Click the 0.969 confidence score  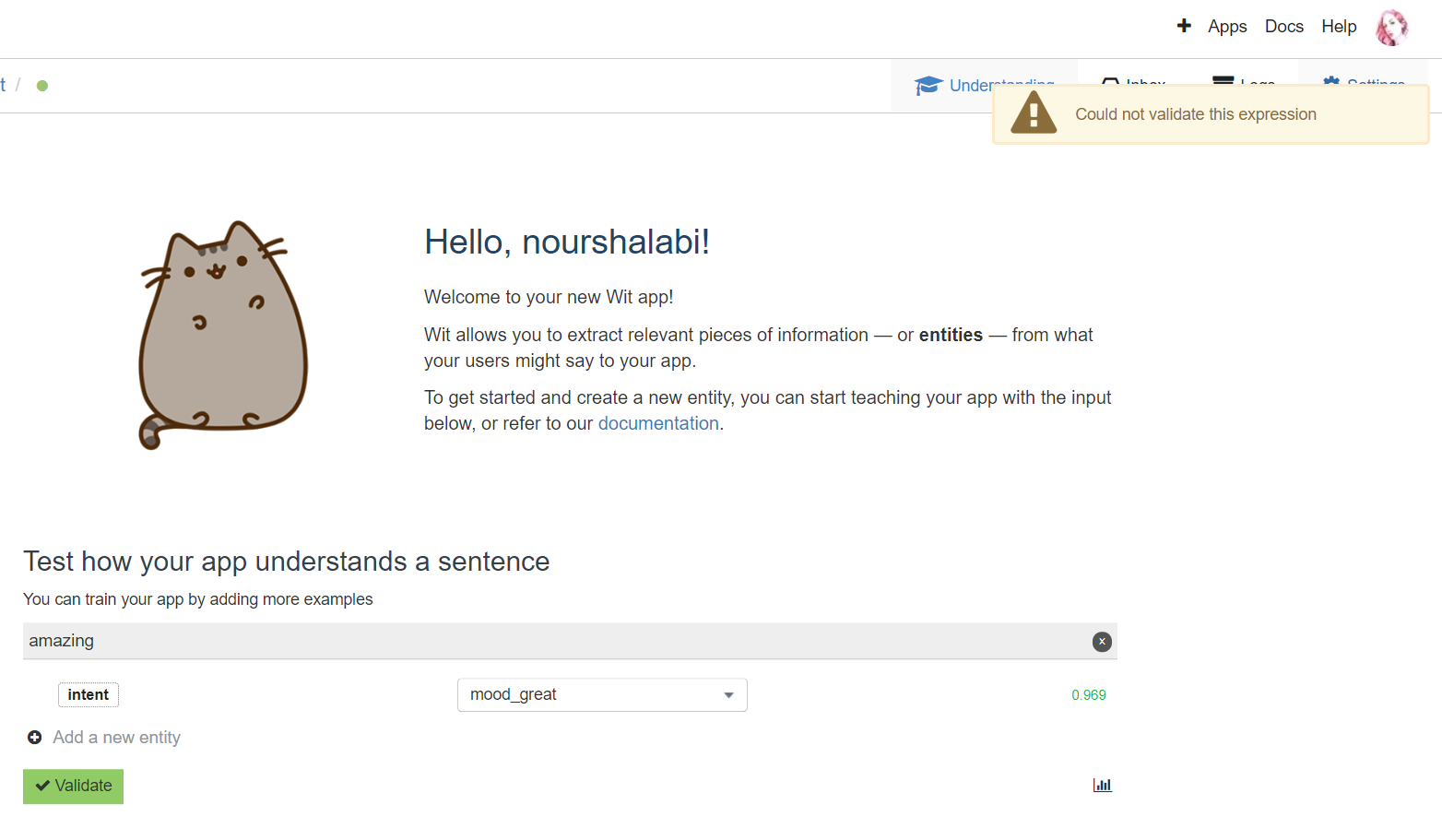pos(1088,694)
